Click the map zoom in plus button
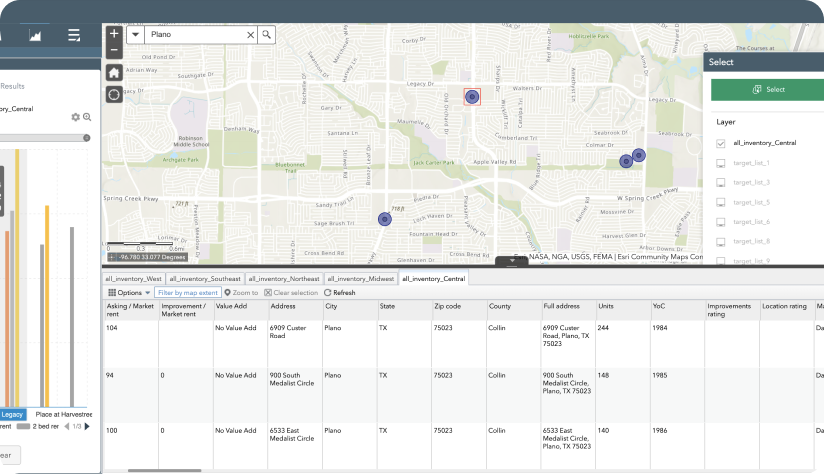 [x=114, y=34]
